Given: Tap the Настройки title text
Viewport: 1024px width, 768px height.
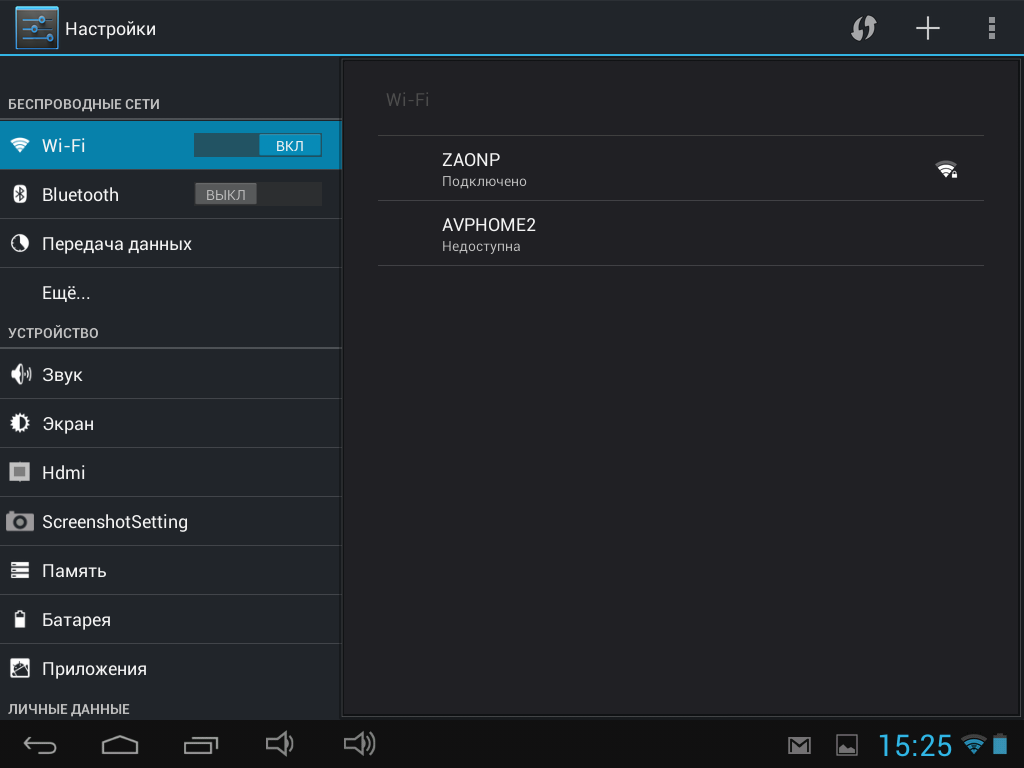Looking at the screenshot, I should pos(110,29).
